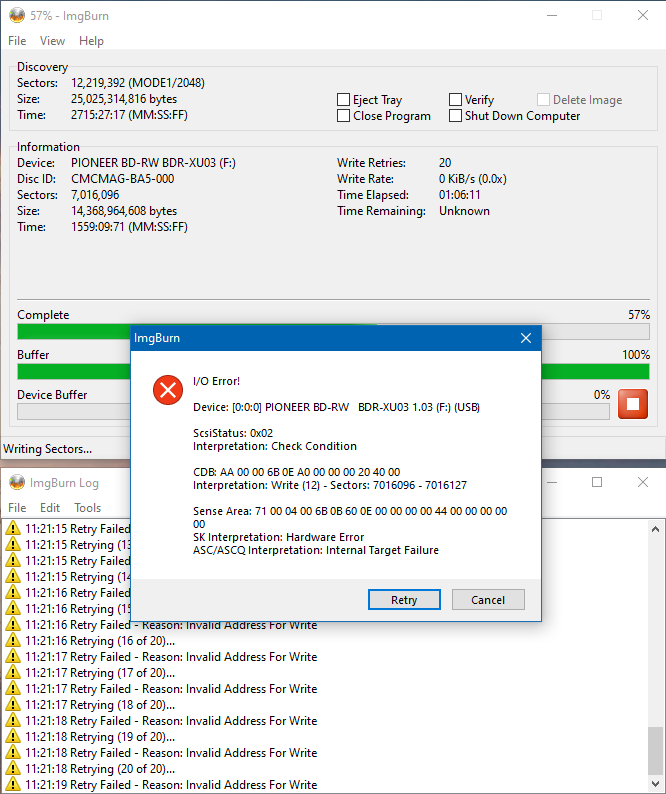
Task: Click the warning icon of last log entry
Action: (x=13, y=785)
